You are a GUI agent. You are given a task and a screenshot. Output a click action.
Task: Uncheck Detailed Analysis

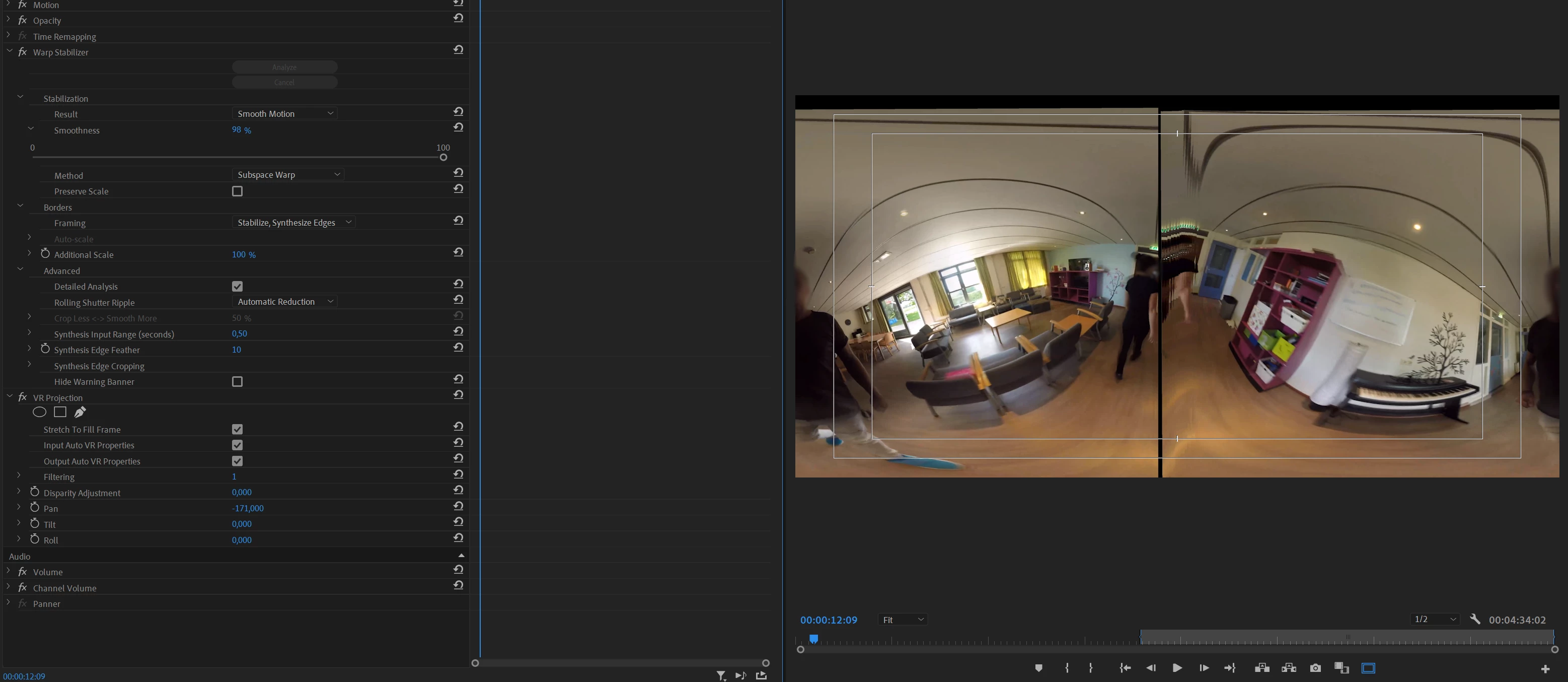[238, 286]
